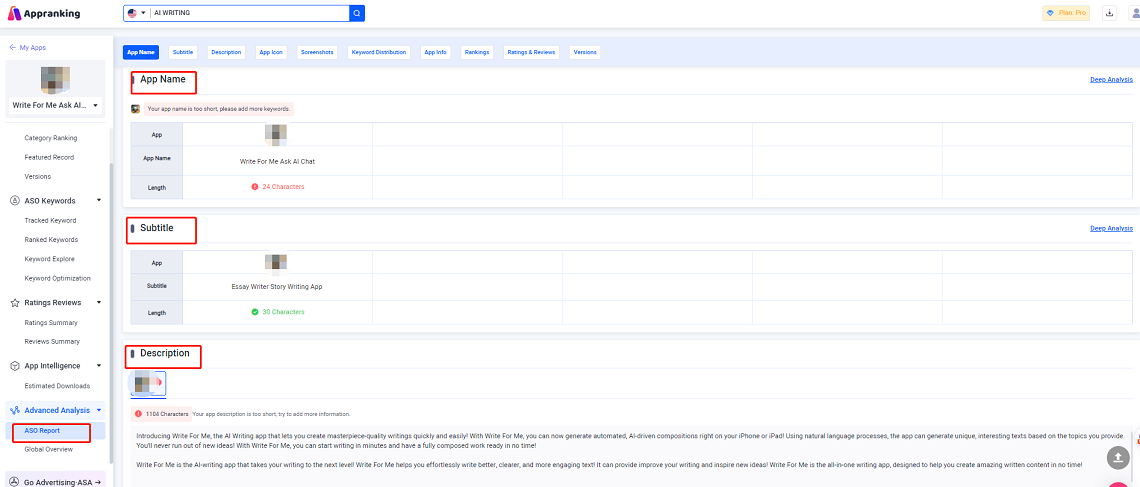Select the App Icon tab
This screenshot has width=1140, height=487.
(271, 52)
